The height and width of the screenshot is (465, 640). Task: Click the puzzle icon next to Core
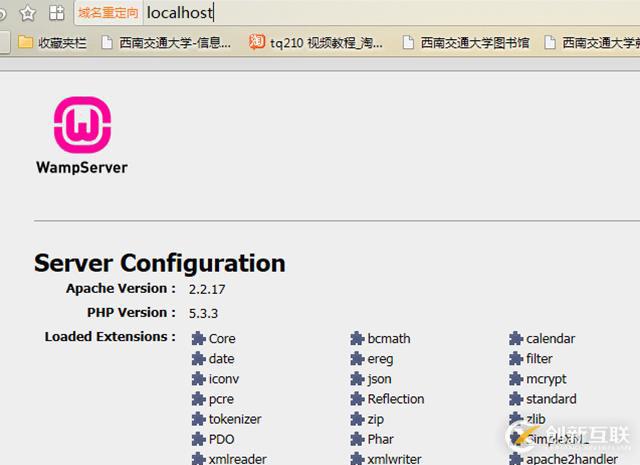198,338
